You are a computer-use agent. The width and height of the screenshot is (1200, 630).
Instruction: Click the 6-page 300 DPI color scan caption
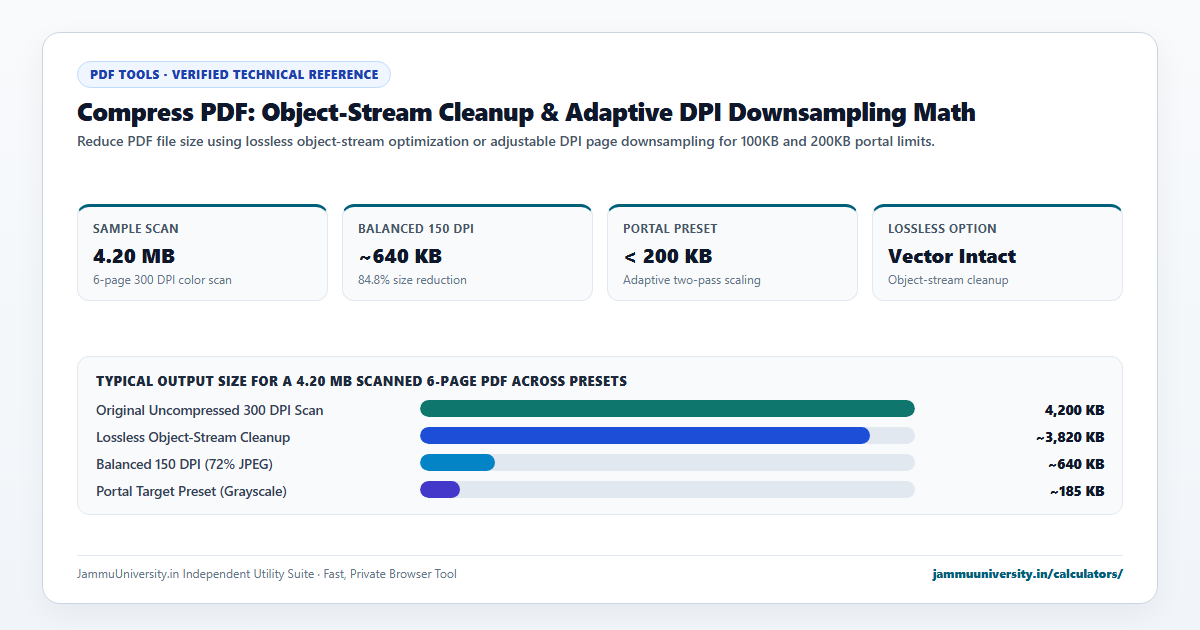tap(162, 280)
